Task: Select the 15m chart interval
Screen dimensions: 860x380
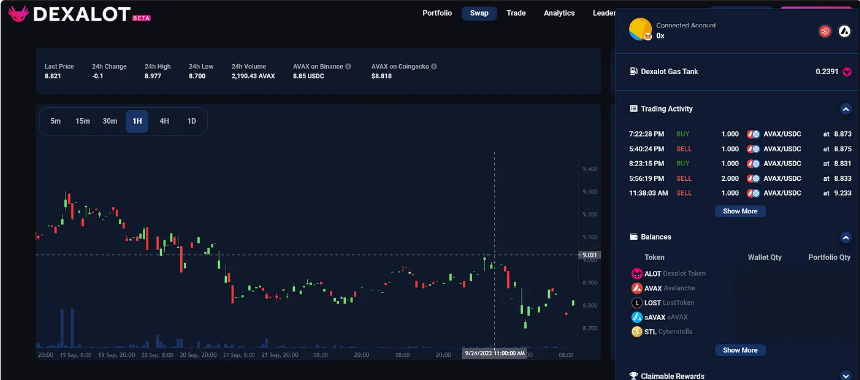Action: (82, 121)
